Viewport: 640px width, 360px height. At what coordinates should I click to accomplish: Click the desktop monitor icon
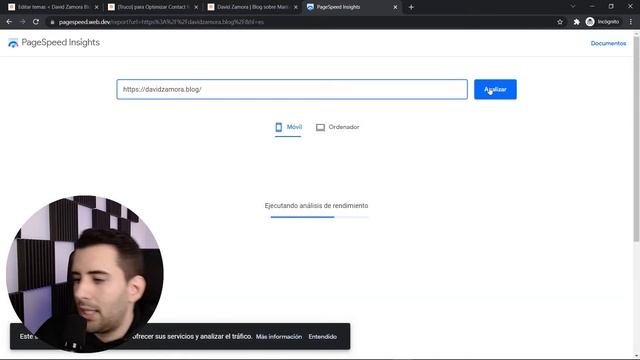(x=320, y=127)
